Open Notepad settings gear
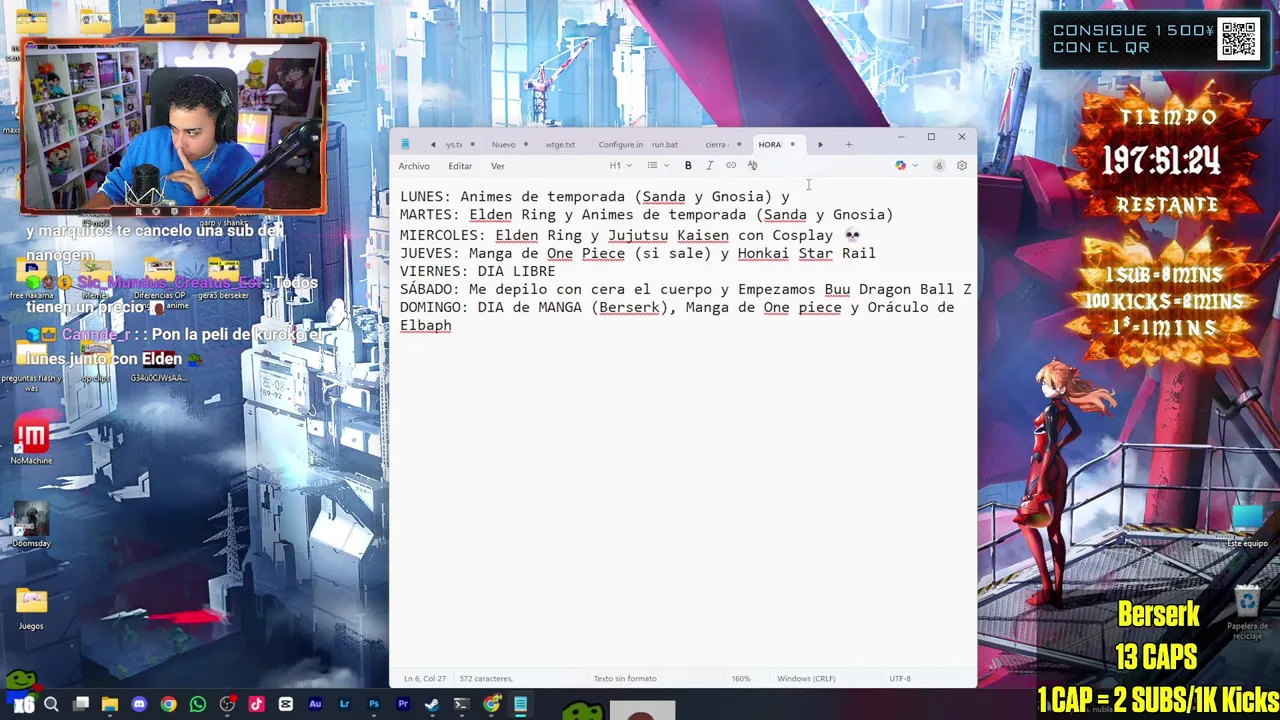This screenshot has height=720, width=1280. pyautogui.click(x=962, y=166)
